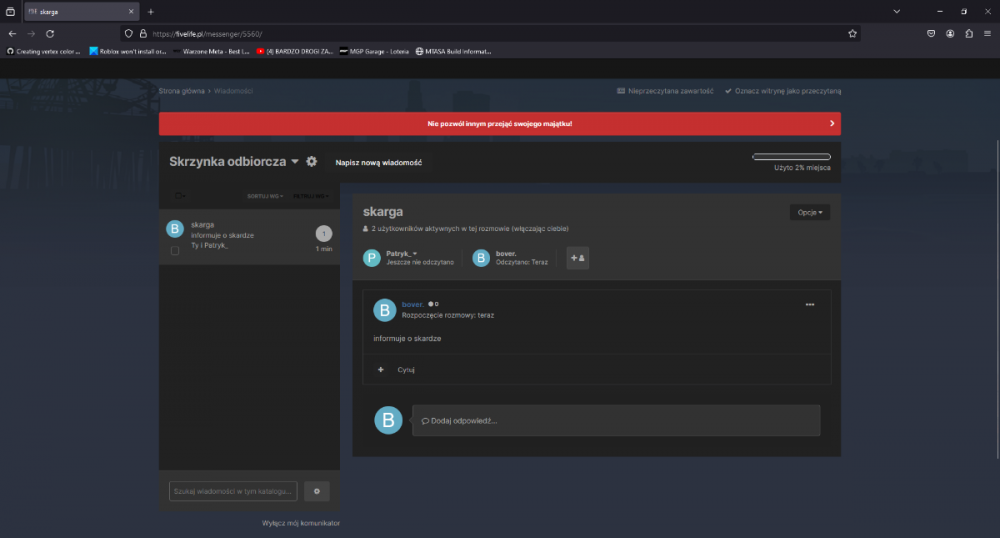The width and height of the screenshot is (1000, 538).
Task: Open the inbox settings gear icon
Action: coord(311,162)
